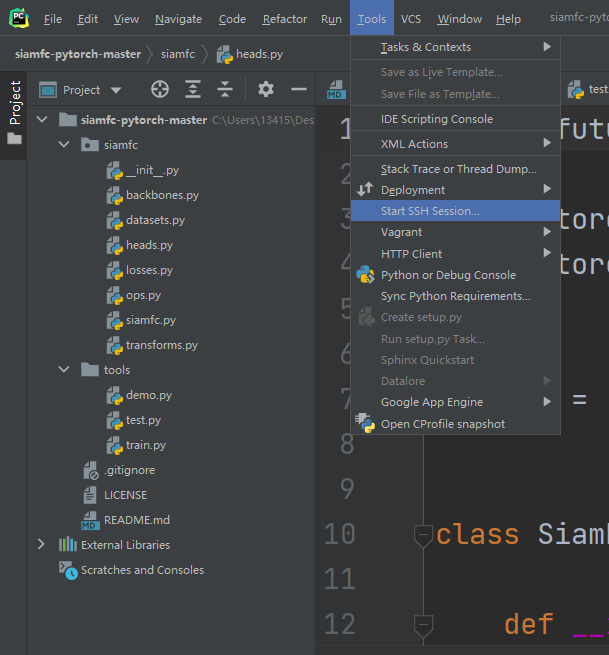Click the Python file icon beside backbones.py

click(x=114, y=195)
